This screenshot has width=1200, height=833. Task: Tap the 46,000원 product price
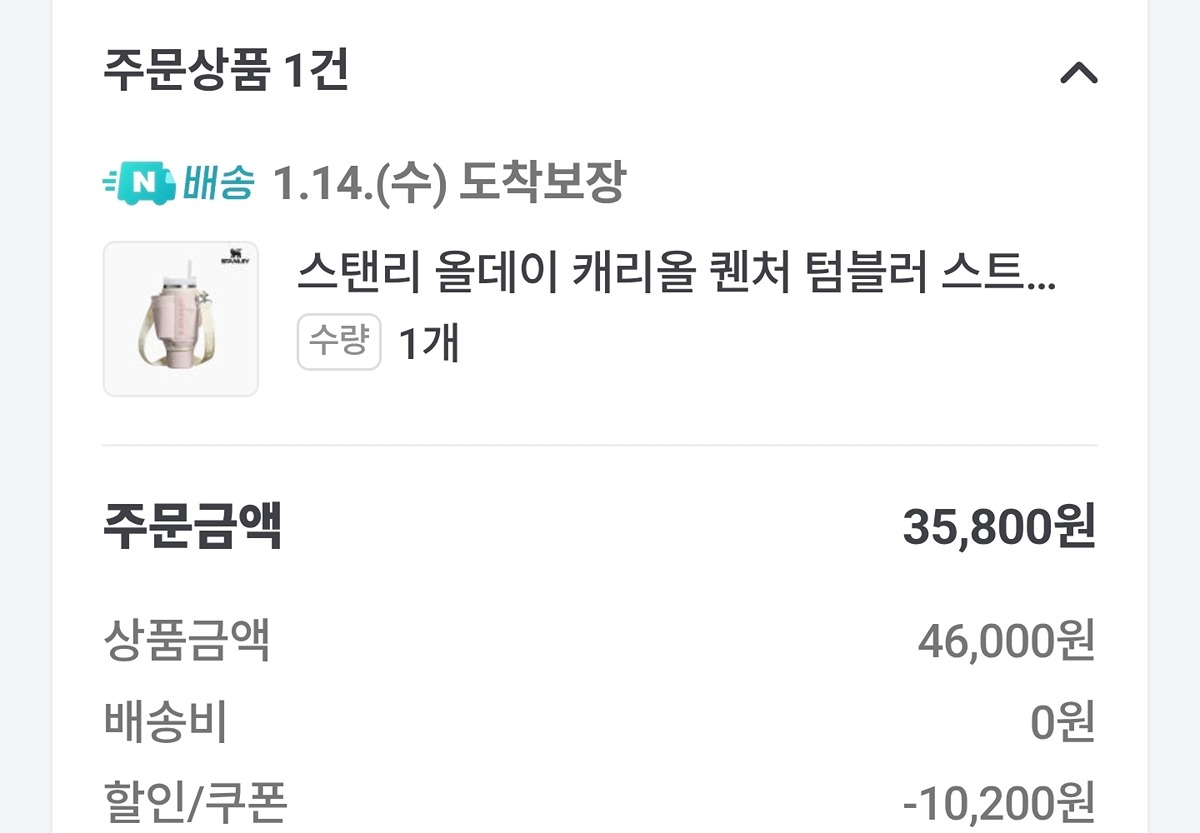(1006, 641)
